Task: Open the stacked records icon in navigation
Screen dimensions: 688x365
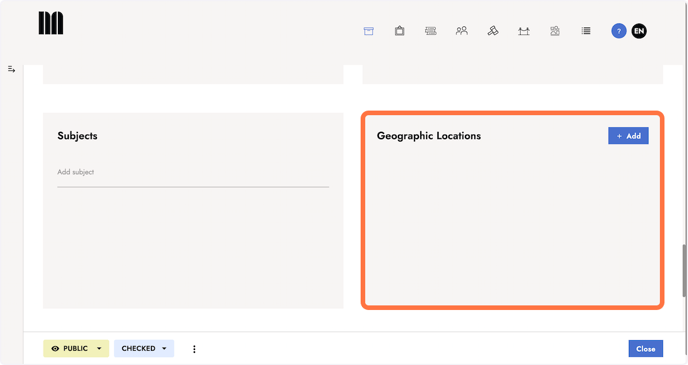Action: pyautogui.click(x=430, y=31)
